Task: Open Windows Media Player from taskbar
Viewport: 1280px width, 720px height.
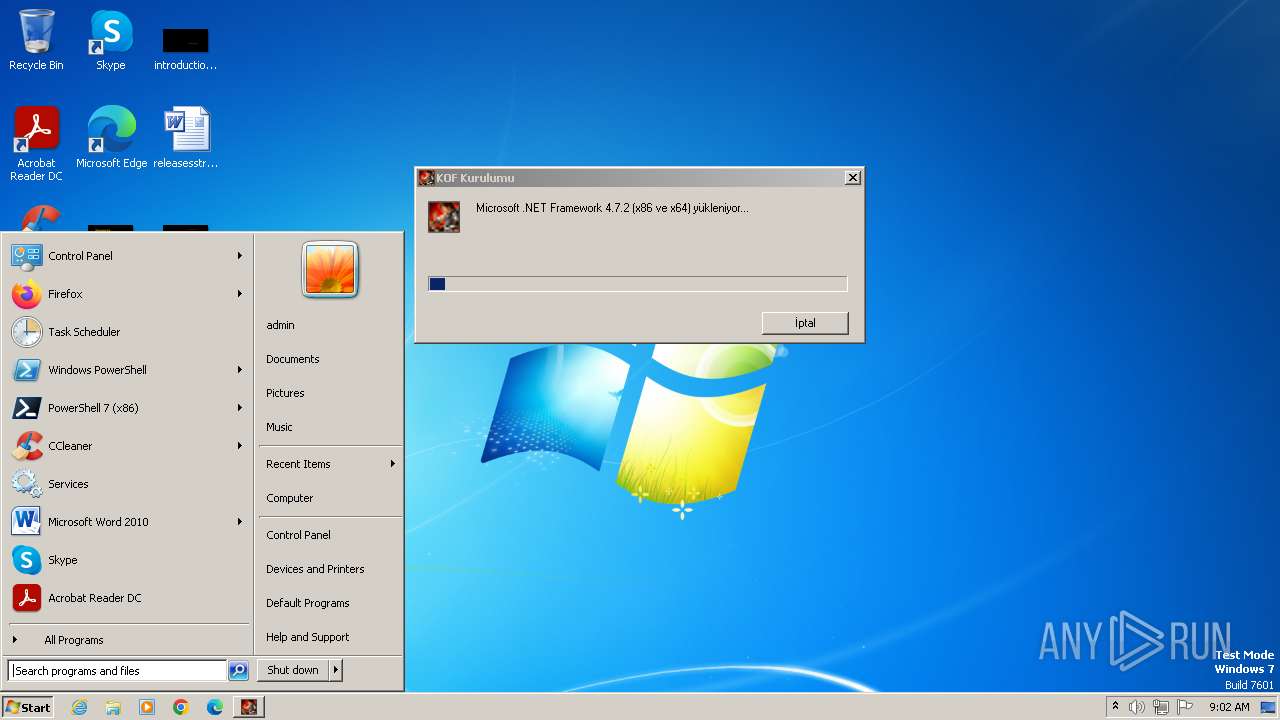Action: 147,707
